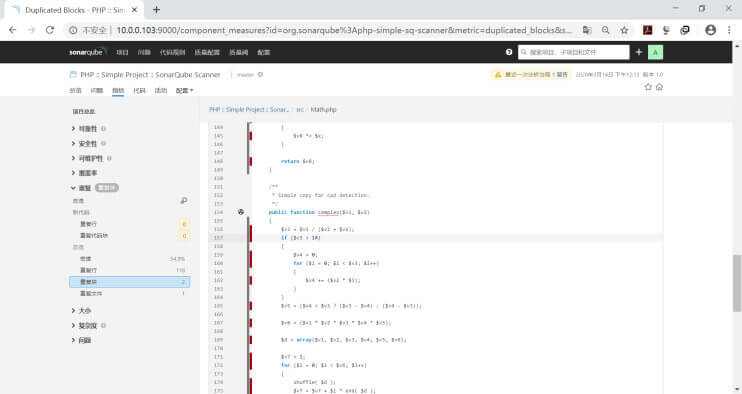The image size is (742, 394).
Task: Click the src breadcrumb link
Action: 300,109
